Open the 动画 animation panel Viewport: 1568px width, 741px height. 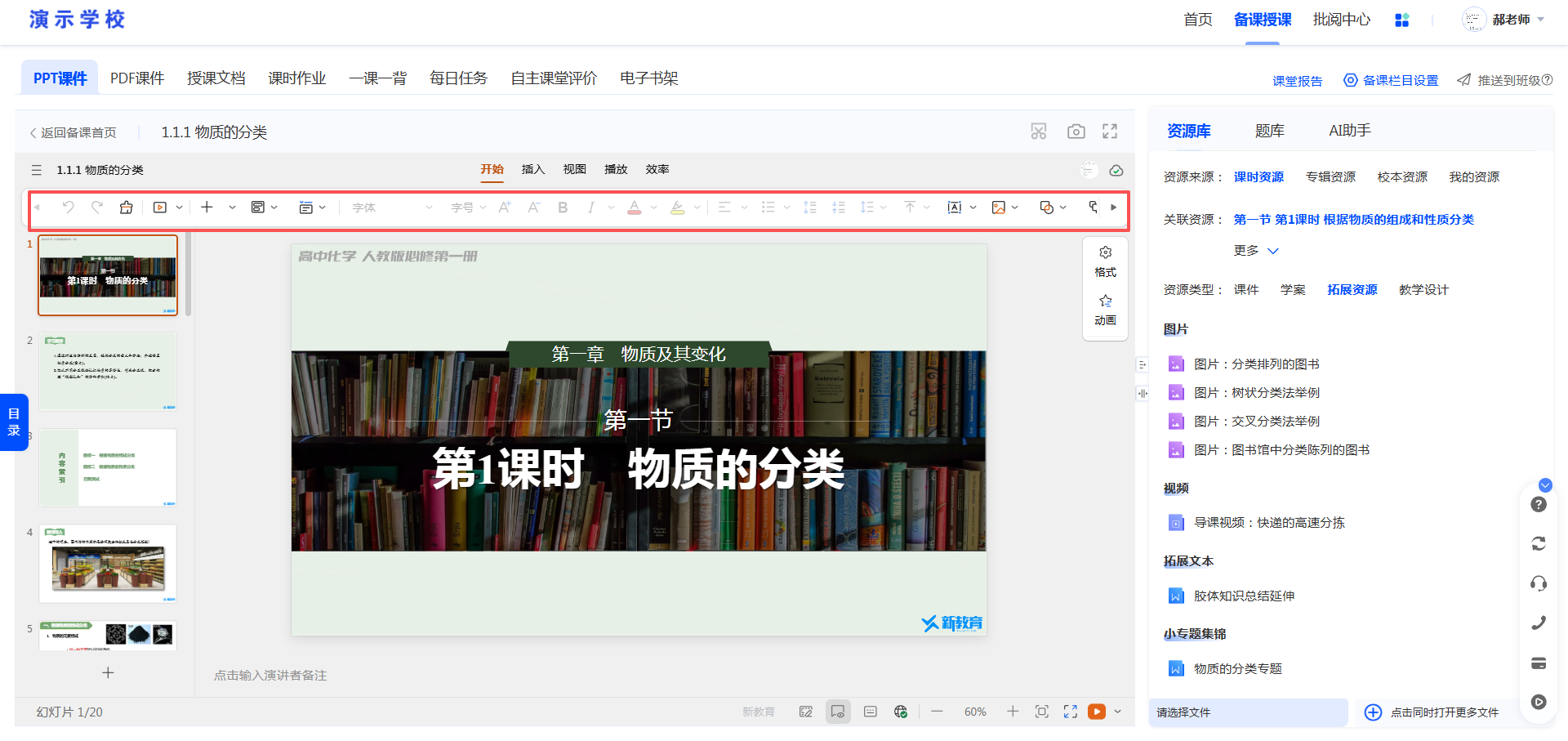1106,310
